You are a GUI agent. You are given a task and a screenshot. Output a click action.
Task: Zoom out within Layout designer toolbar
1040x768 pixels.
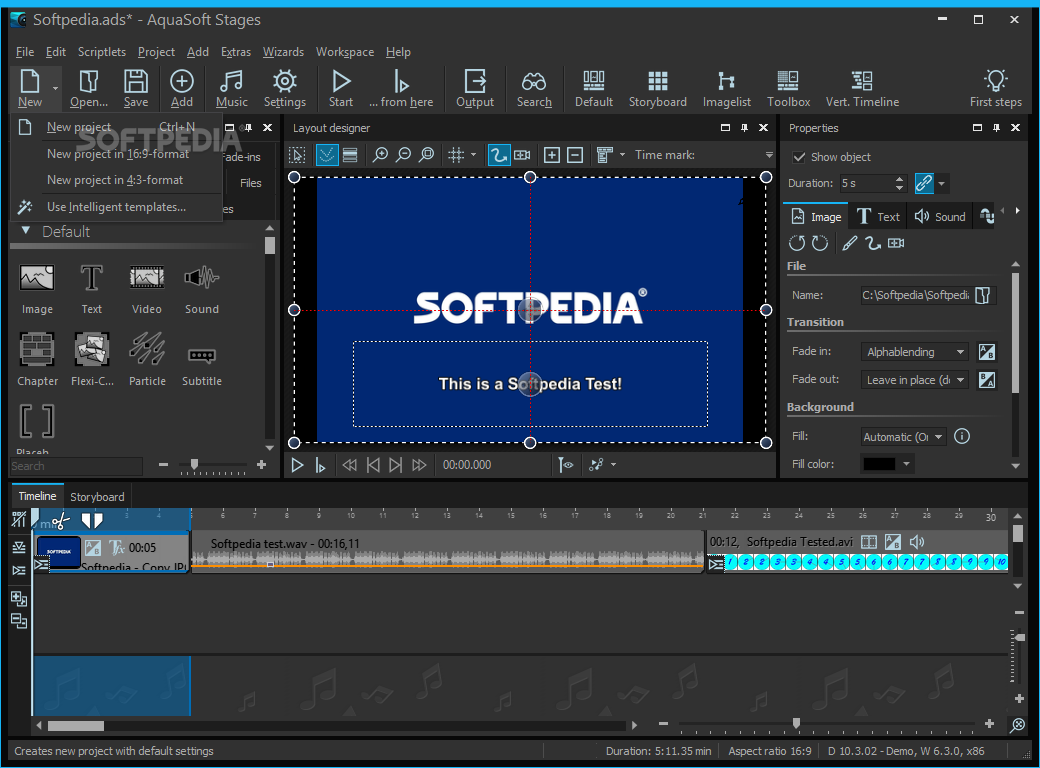(403, 155)
